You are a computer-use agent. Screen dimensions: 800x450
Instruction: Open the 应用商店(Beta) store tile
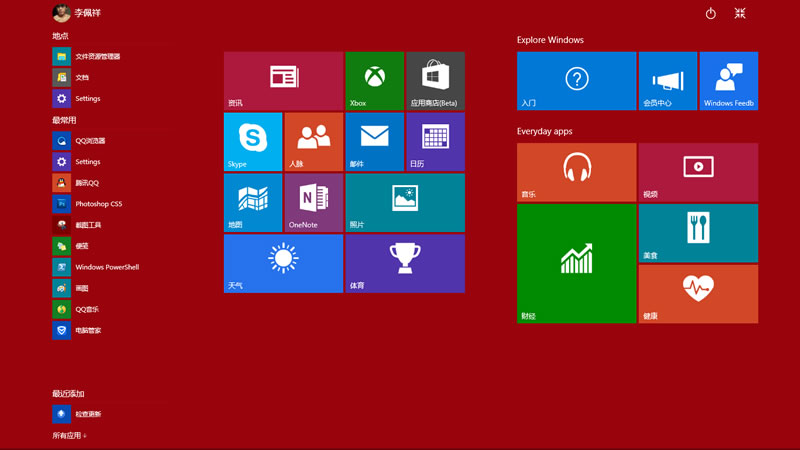(435, 81)
